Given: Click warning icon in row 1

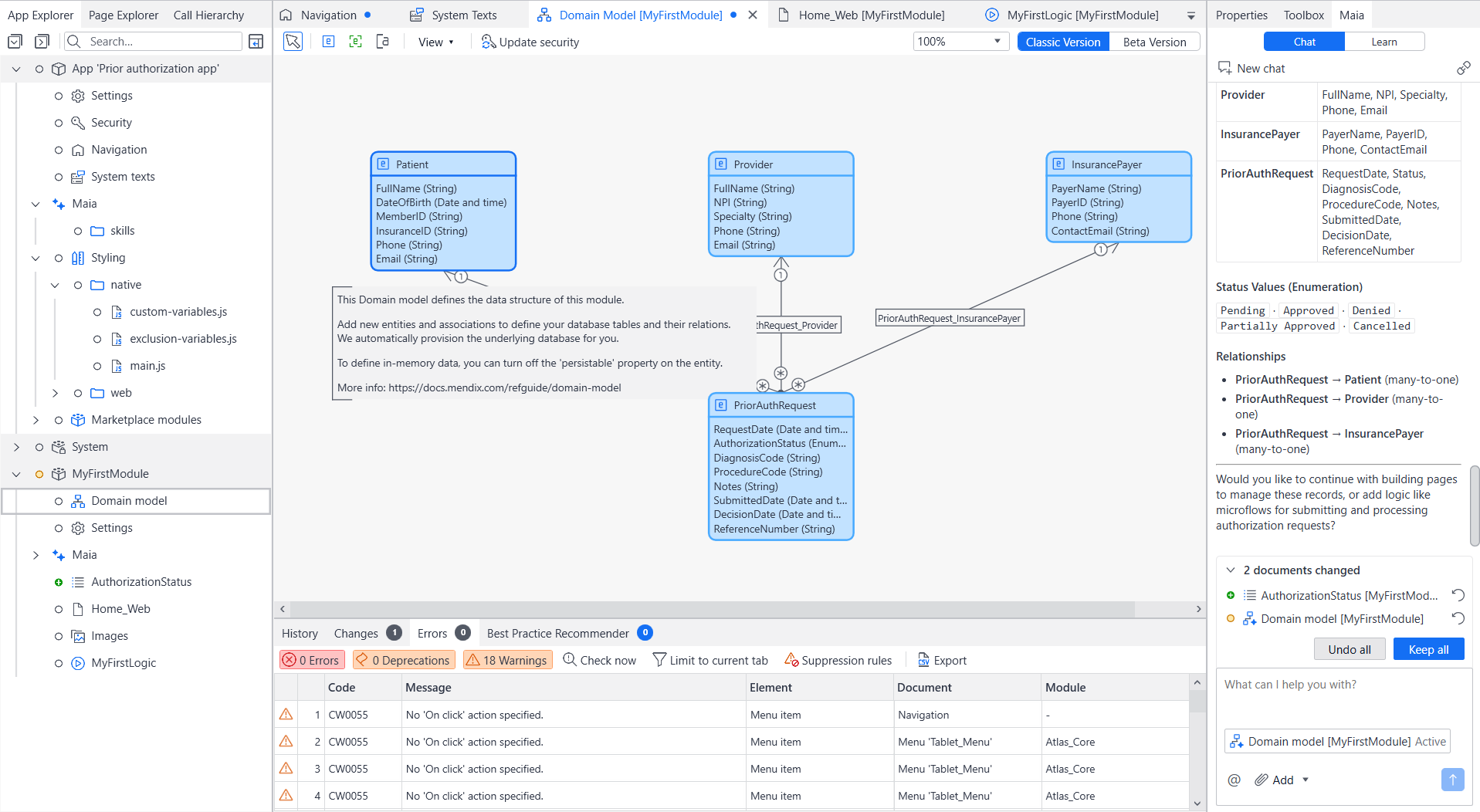Looking at the screenshot, I should tap(286, 714).
